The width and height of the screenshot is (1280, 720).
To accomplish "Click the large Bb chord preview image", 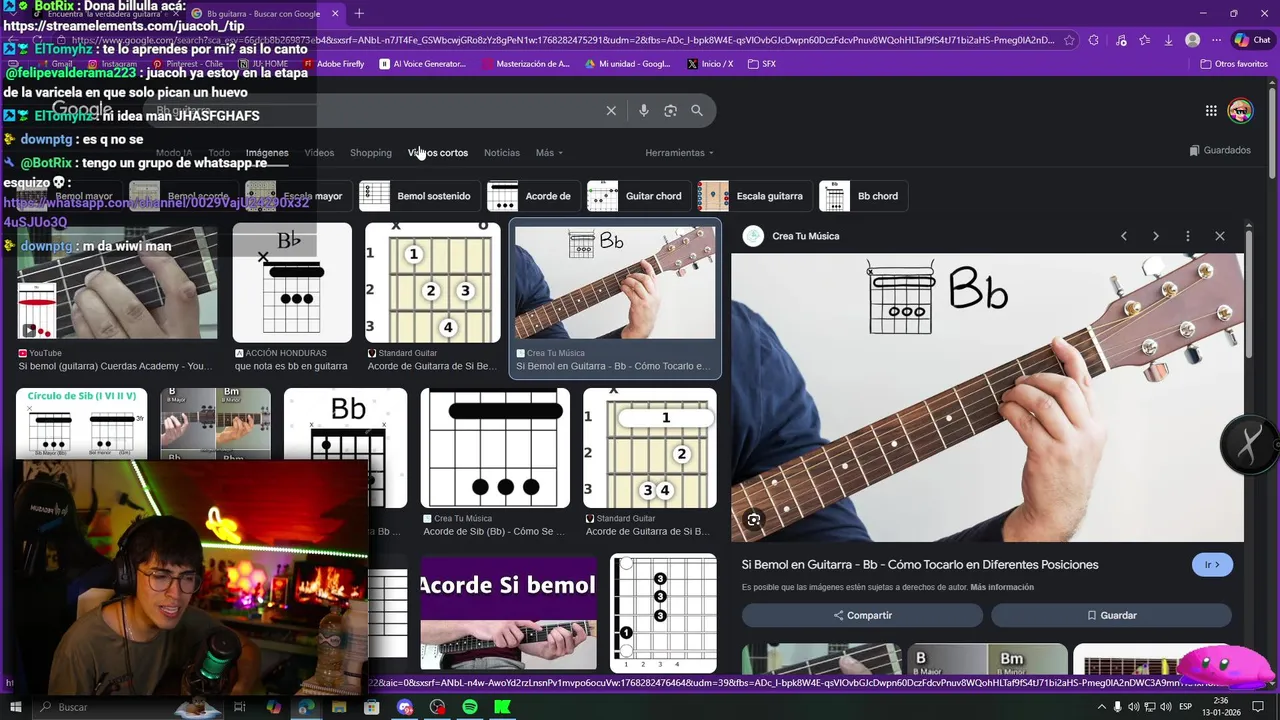I will (x=987, y=397).
